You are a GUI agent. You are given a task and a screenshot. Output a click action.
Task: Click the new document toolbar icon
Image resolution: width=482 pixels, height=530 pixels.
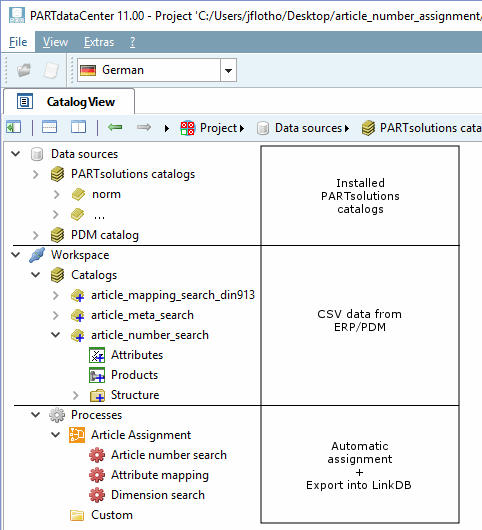click(51, 70)
